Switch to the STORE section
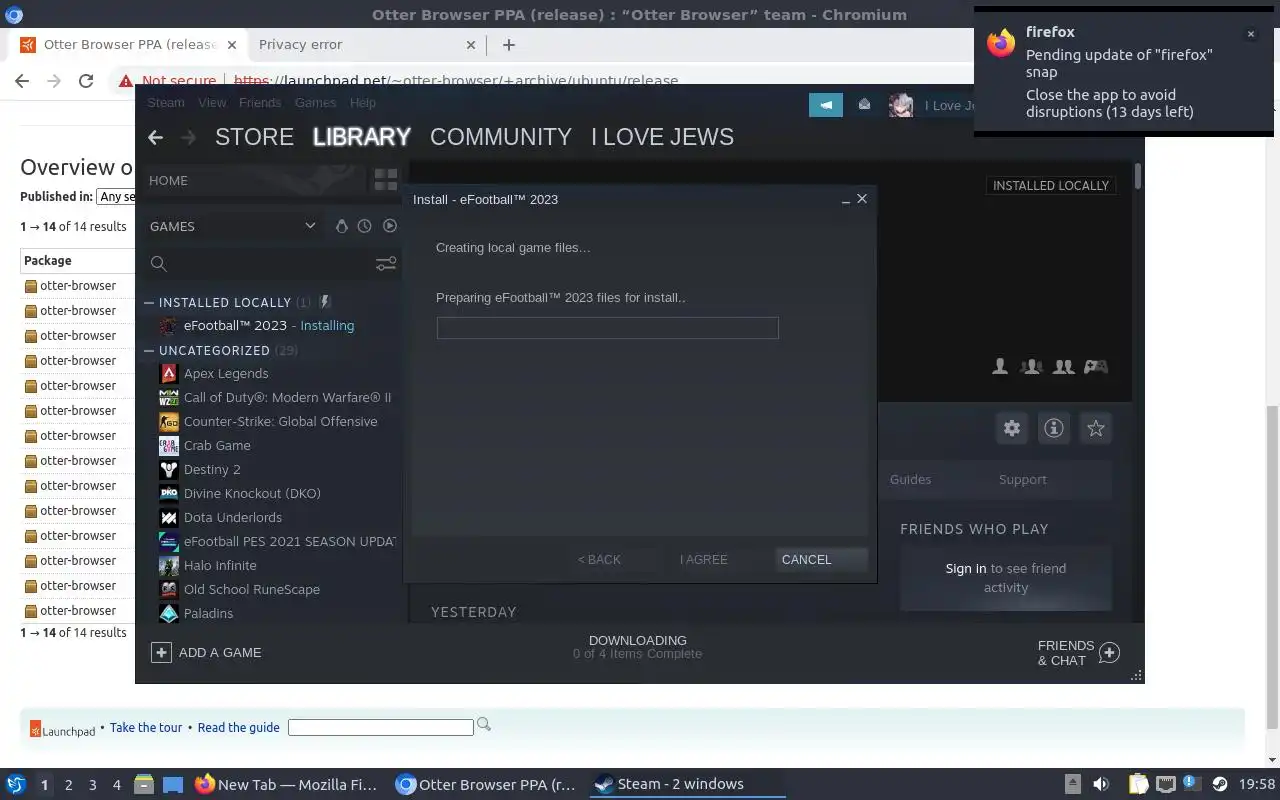The height and width of the screenshot is (800, 1280). [254, 137]
